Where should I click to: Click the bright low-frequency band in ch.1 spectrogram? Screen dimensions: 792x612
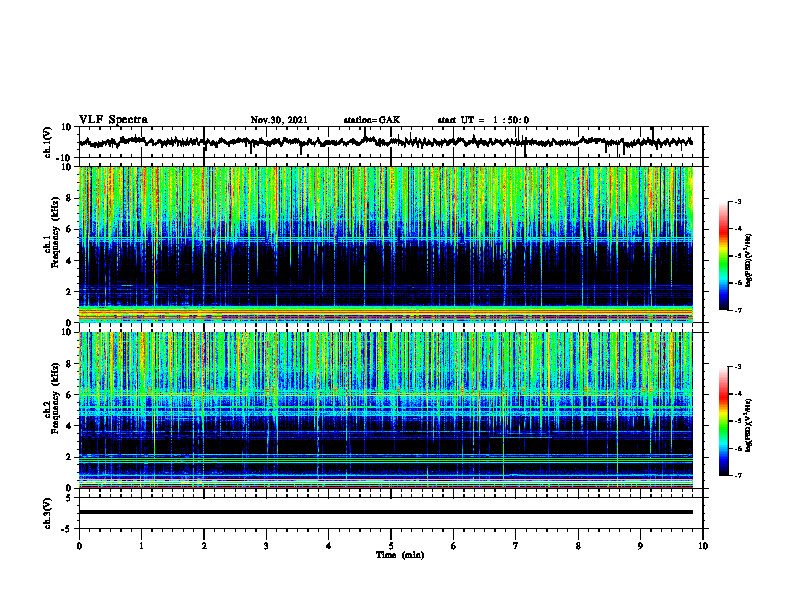[x=386, y=314]
